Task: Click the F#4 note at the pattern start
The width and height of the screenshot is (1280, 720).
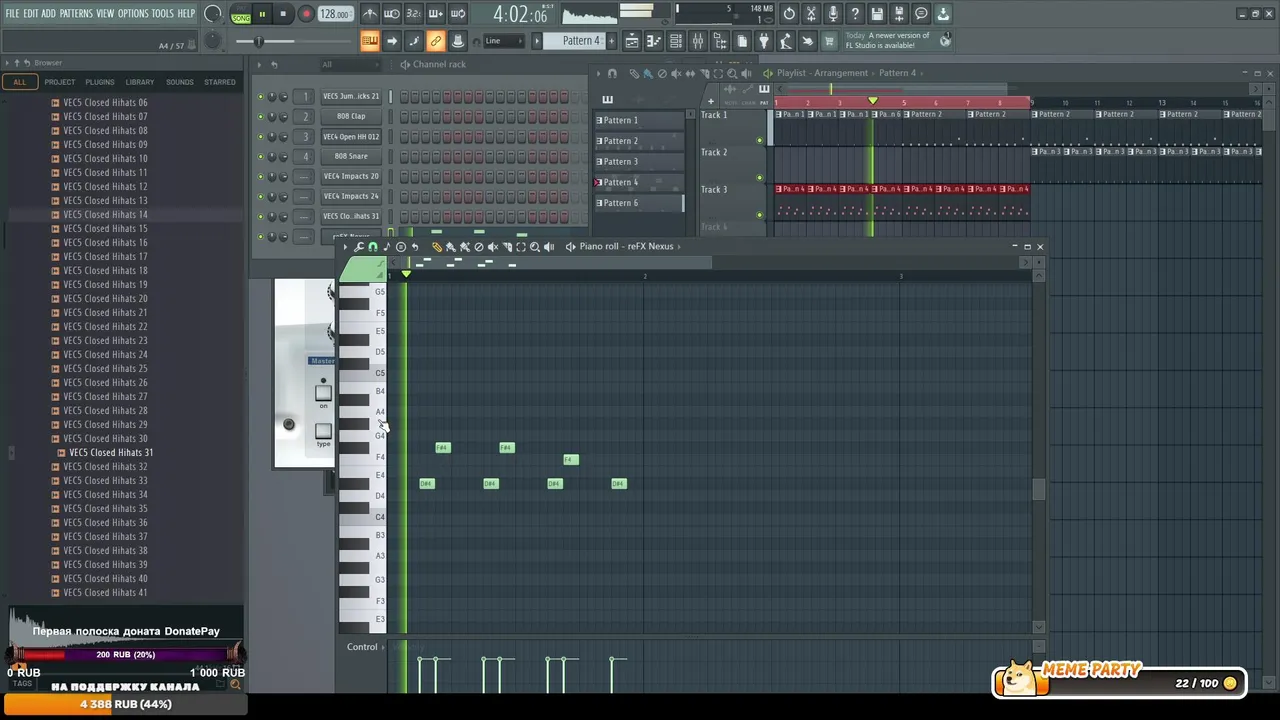Action: (443, 448)
